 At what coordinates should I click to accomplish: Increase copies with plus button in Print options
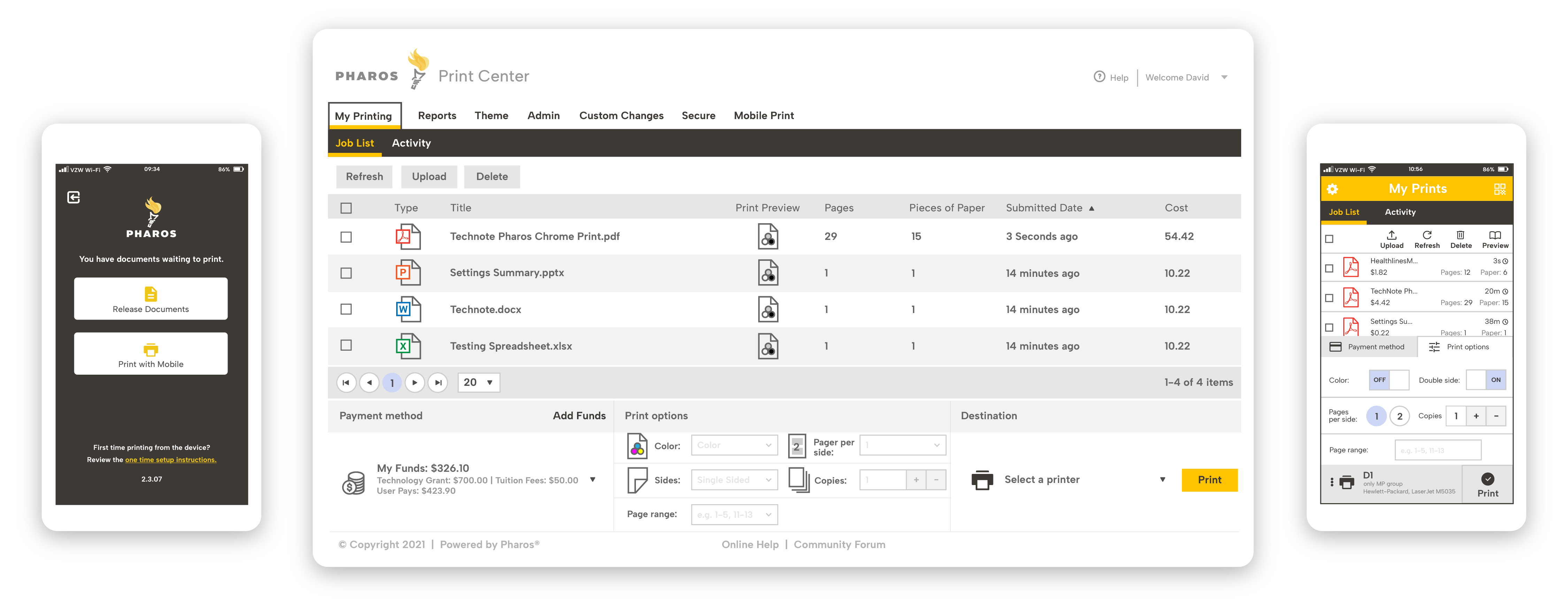(x=915, y=480)
